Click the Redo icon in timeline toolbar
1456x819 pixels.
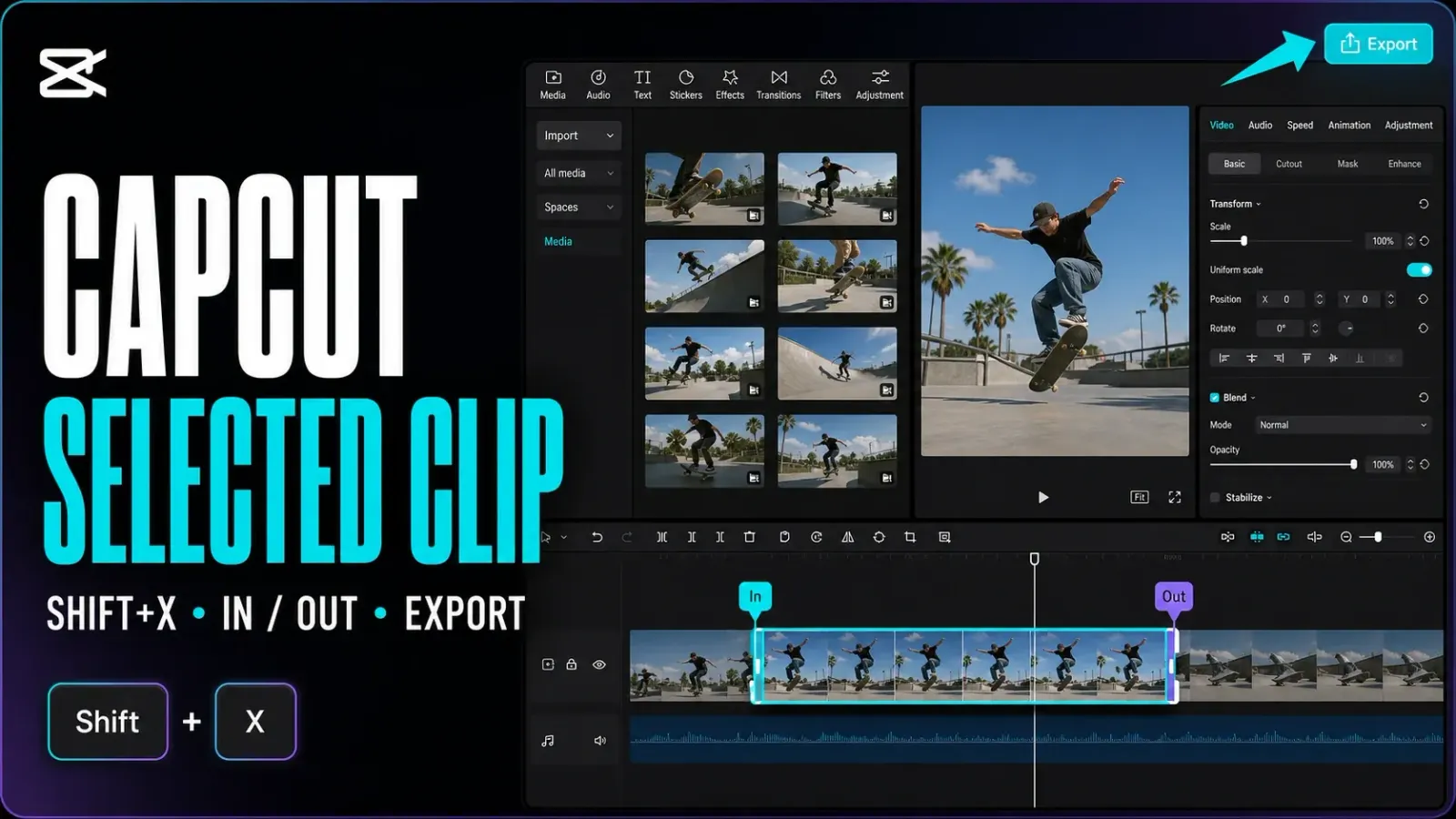pos(627,537)
